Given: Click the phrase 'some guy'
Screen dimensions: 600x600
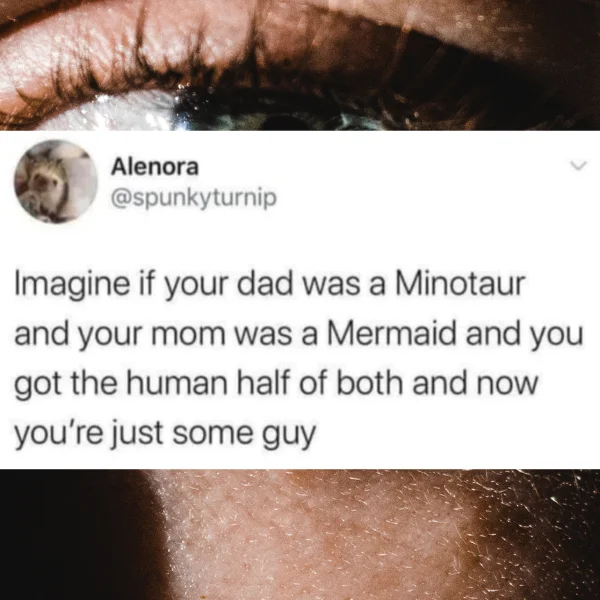Looking at the screenshot, I should pos(244,435).
